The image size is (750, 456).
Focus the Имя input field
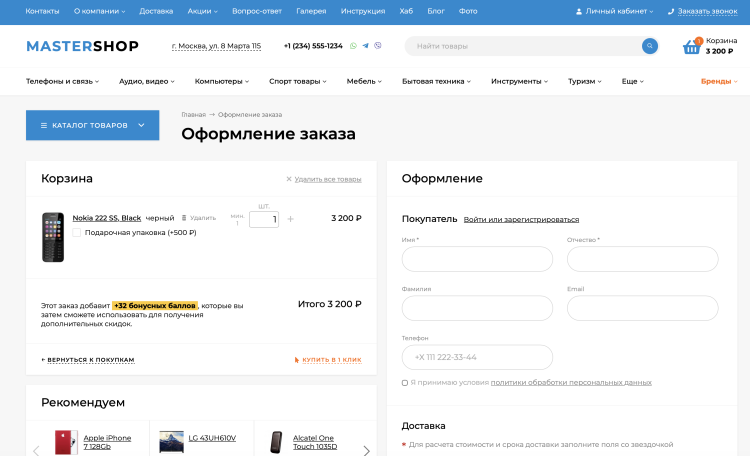[477, 259]
